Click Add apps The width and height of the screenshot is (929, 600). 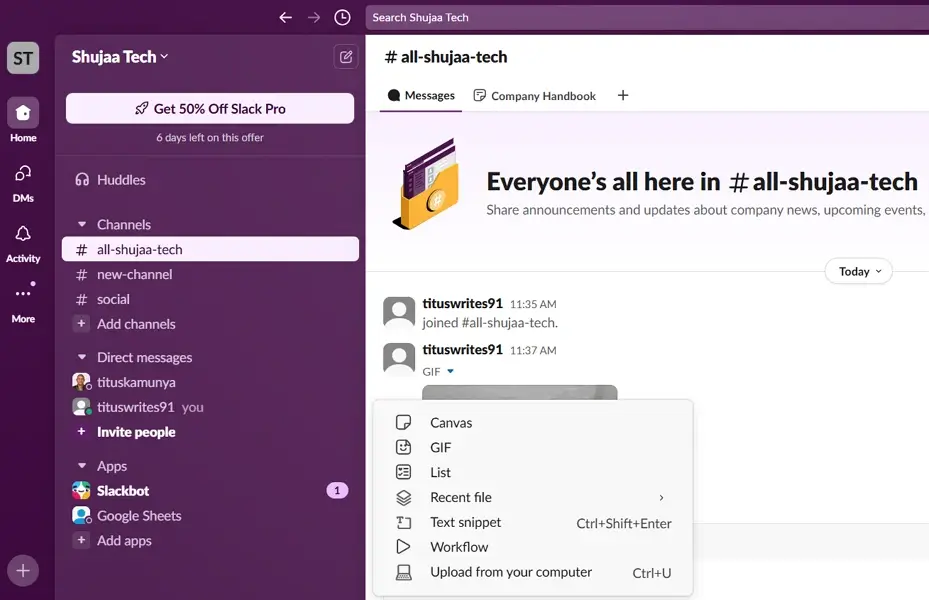point(210,540)
